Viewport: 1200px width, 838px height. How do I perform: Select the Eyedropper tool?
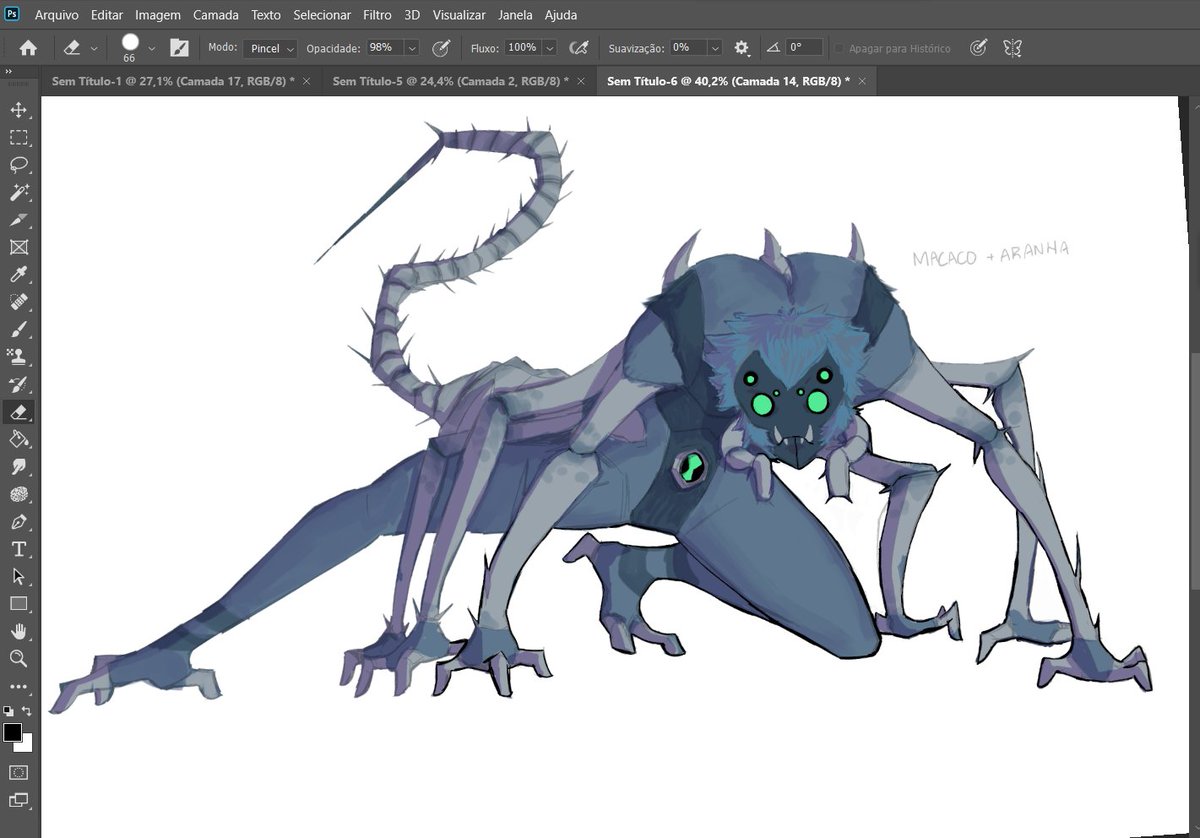(18, 274)
